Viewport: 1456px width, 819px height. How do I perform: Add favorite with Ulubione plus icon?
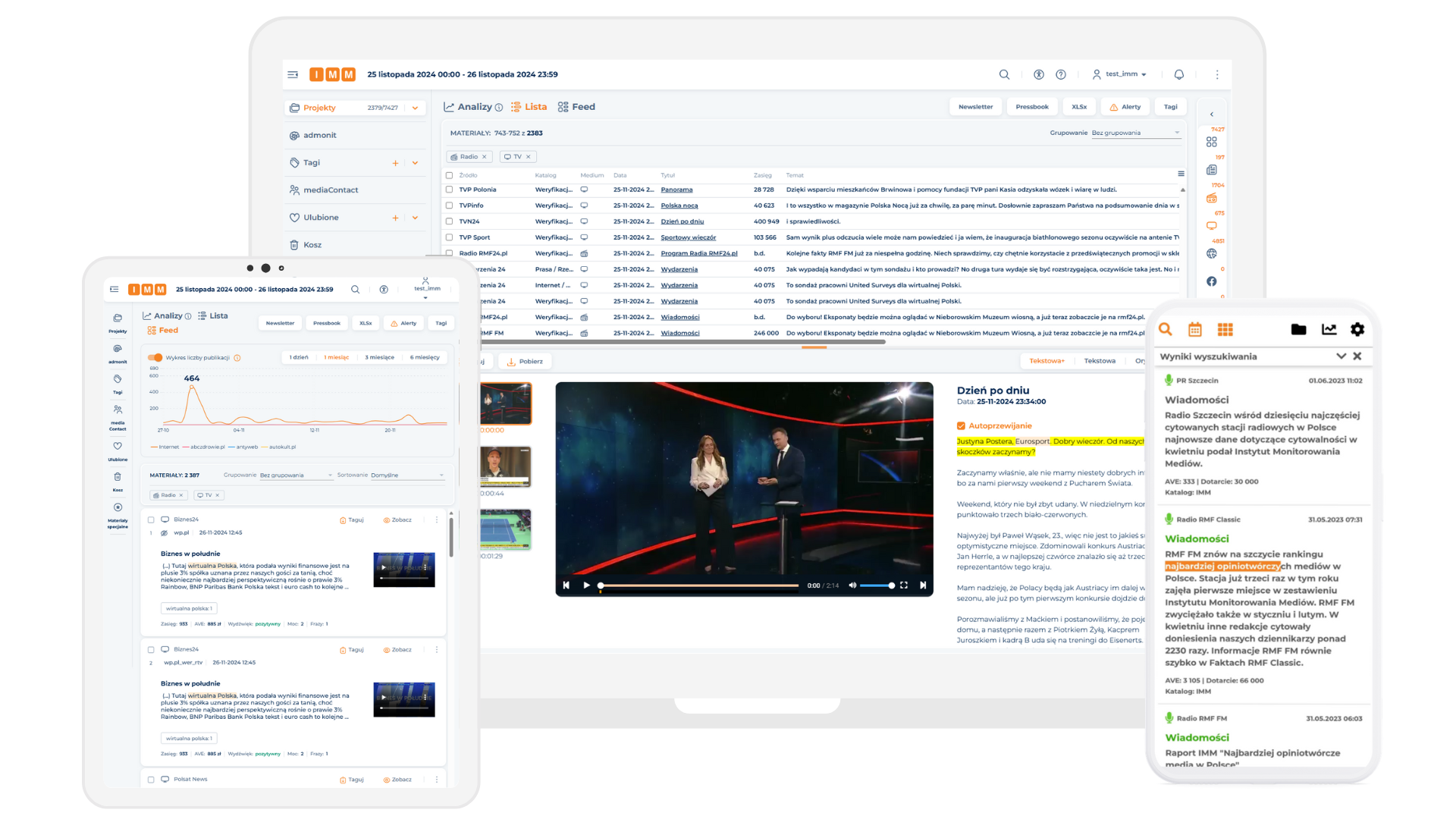click(395, 218)
